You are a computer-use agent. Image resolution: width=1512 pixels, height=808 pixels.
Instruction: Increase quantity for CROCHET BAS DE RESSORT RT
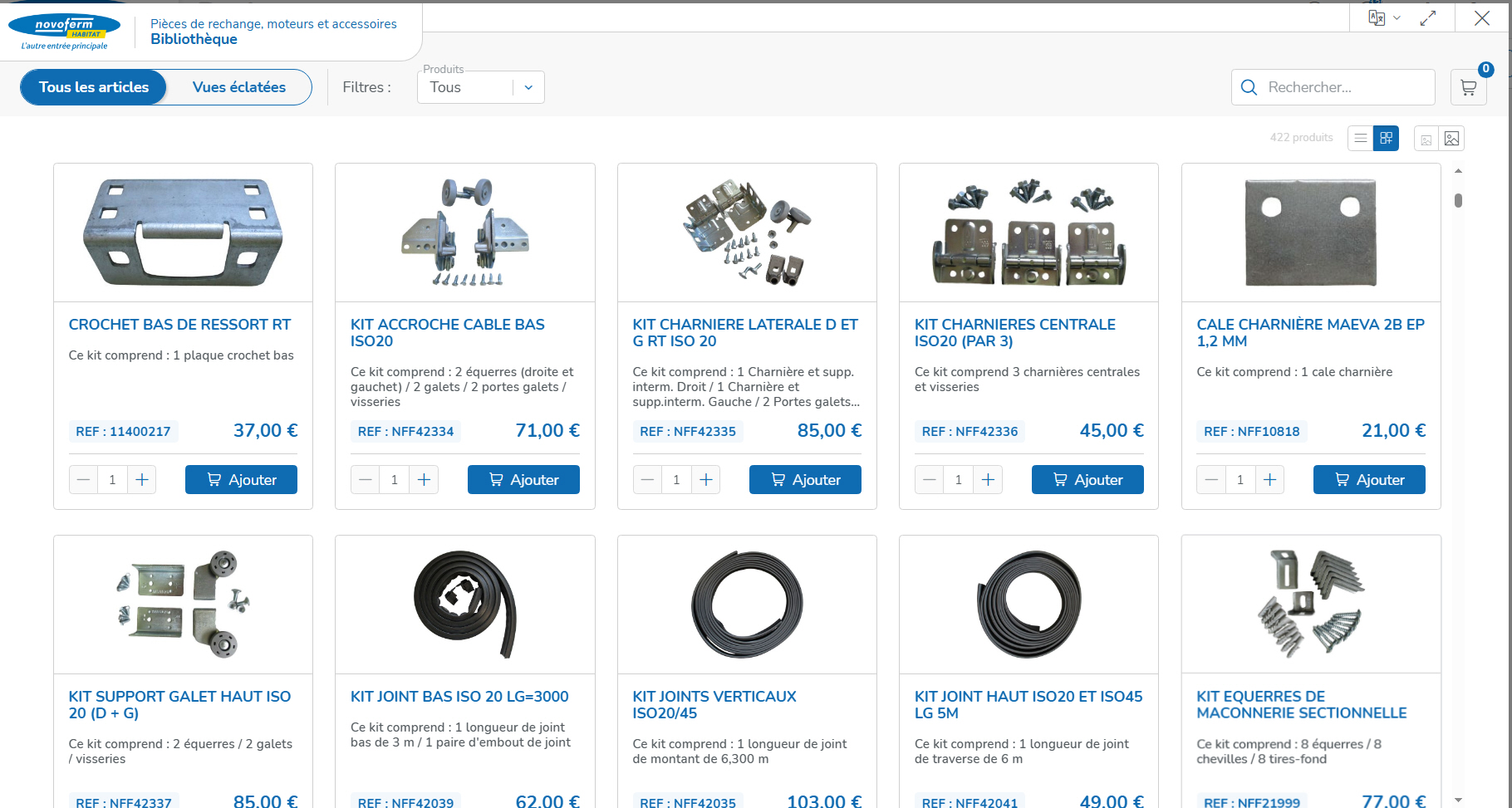[142, 480]
